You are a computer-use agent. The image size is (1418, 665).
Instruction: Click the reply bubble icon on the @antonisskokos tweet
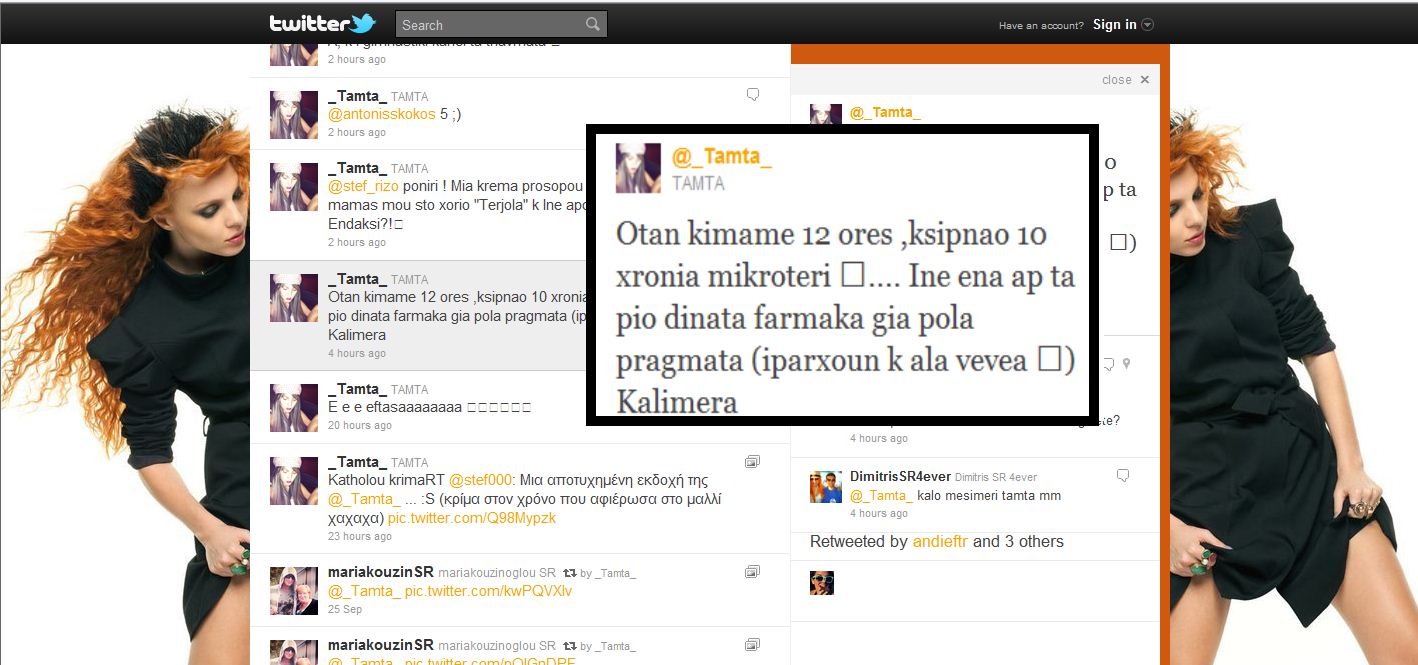(x=753, y=94)
